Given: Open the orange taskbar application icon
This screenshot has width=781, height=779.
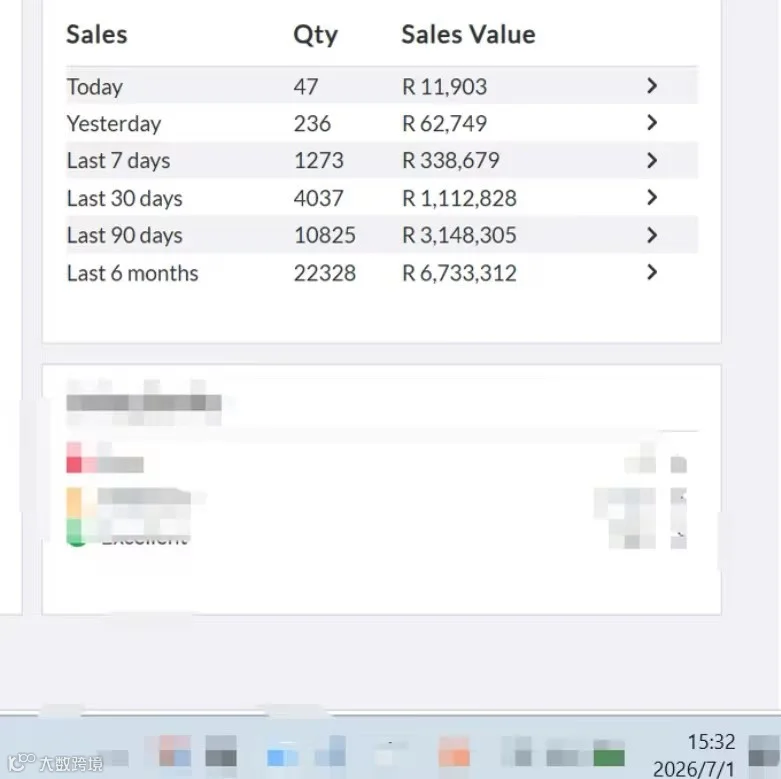Looking at the screenshot, I should point(454,752).
